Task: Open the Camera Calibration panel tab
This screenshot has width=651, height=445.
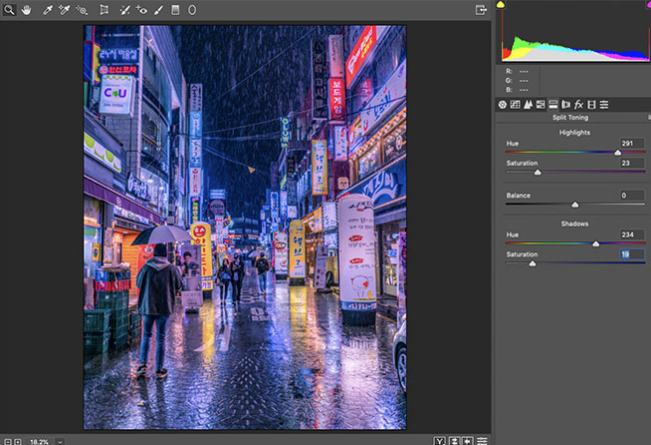Action: tap(592, 105)
